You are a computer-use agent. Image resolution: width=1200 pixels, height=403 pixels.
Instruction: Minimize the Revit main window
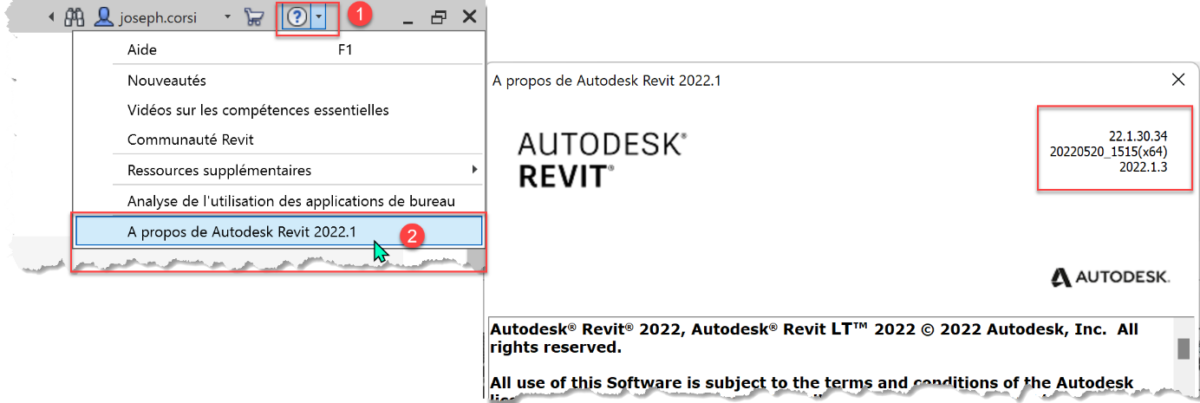coord(407,19)
